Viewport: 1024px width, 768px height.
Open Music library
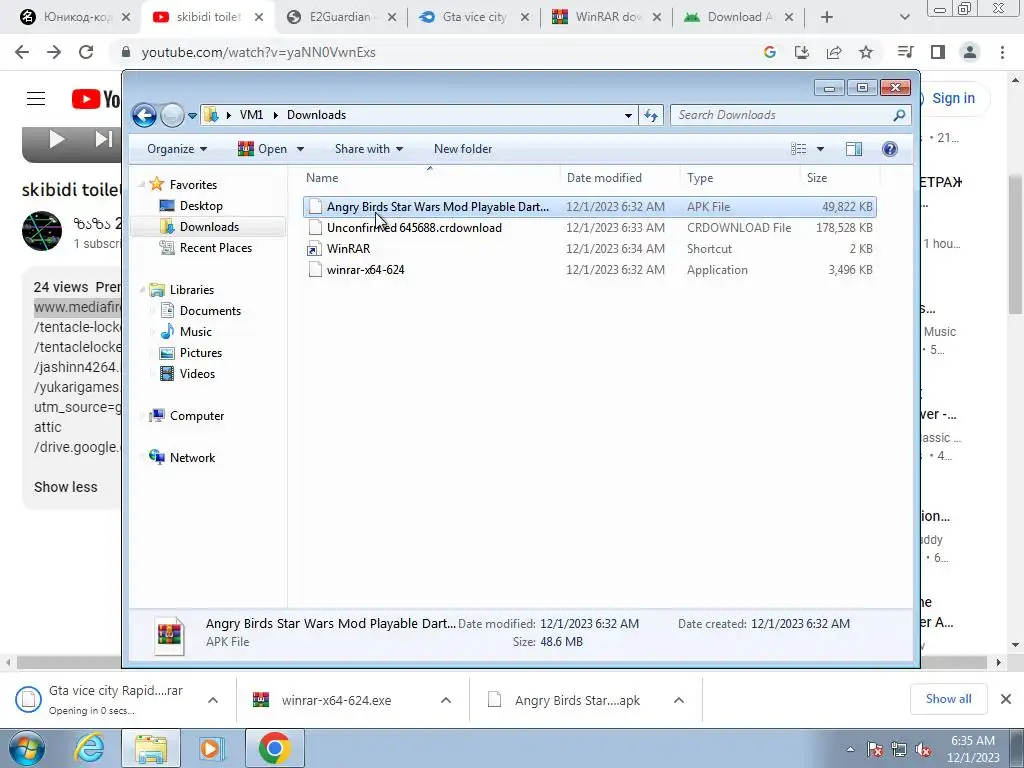pos(195,332)
